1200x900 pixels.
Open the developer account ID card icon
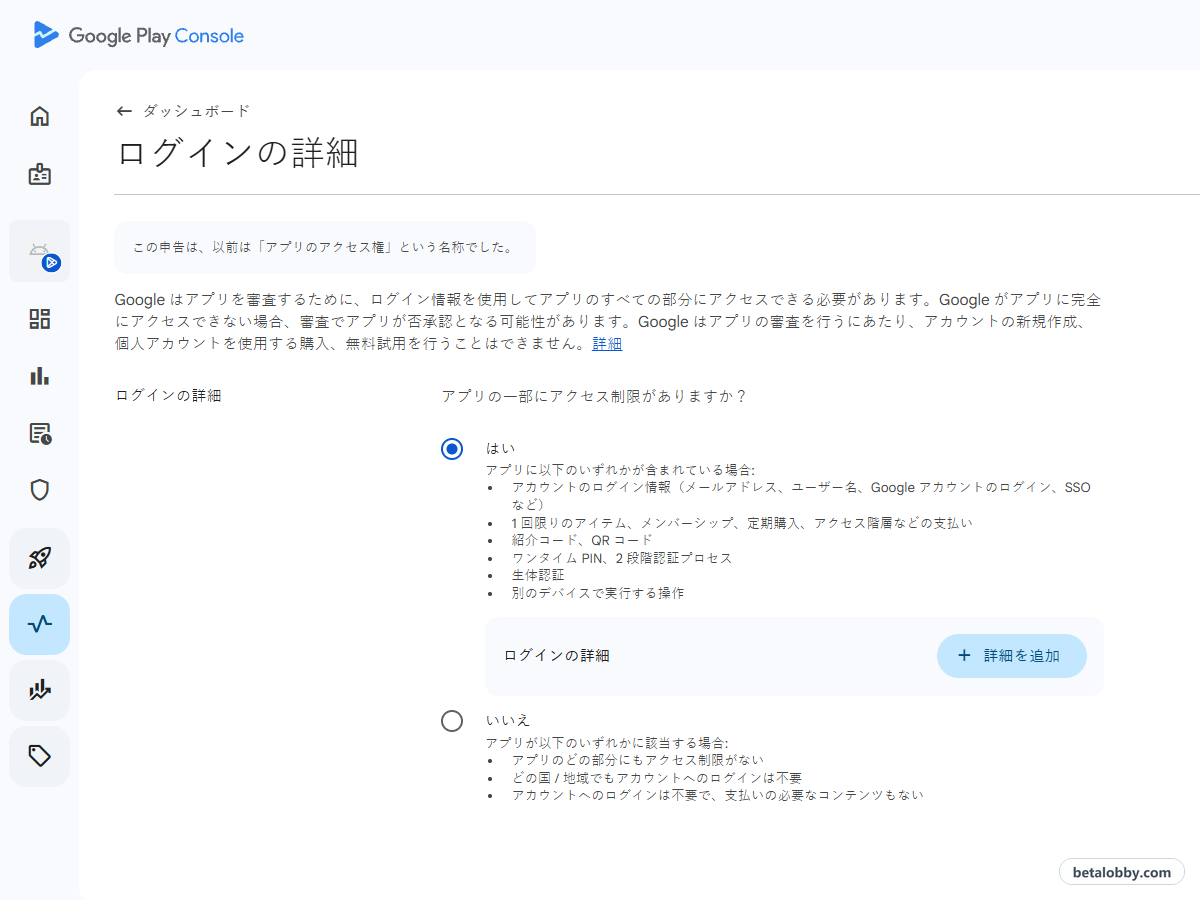click(x=39, y=175)
